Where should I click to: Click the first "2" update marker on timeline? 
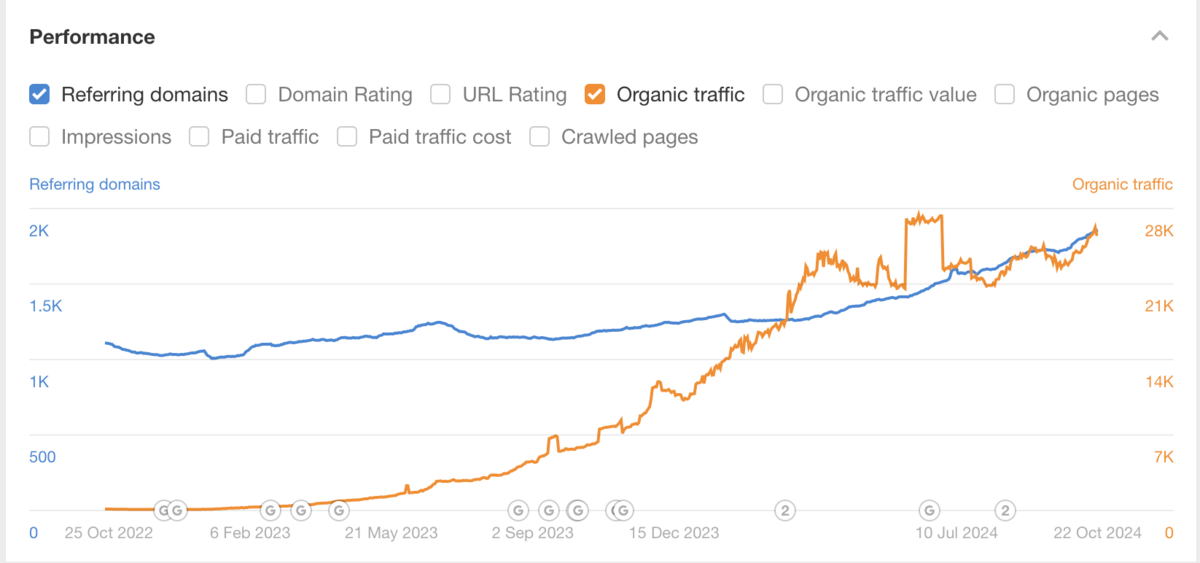786,510
